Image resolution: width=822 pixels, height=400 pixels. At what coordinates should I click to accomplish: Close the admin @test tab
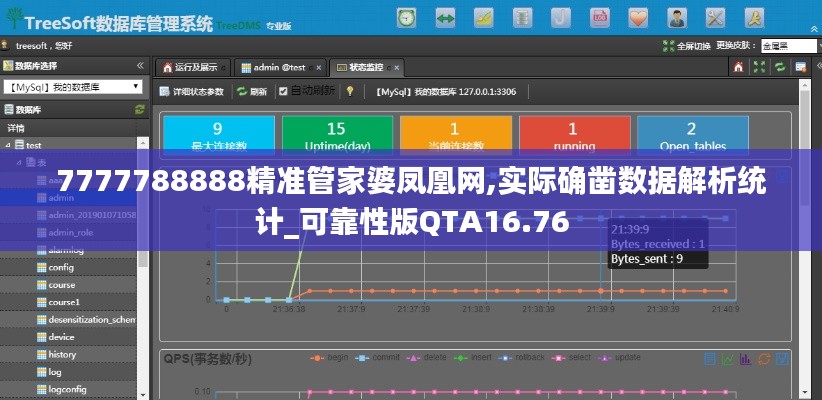coord(318,68)
